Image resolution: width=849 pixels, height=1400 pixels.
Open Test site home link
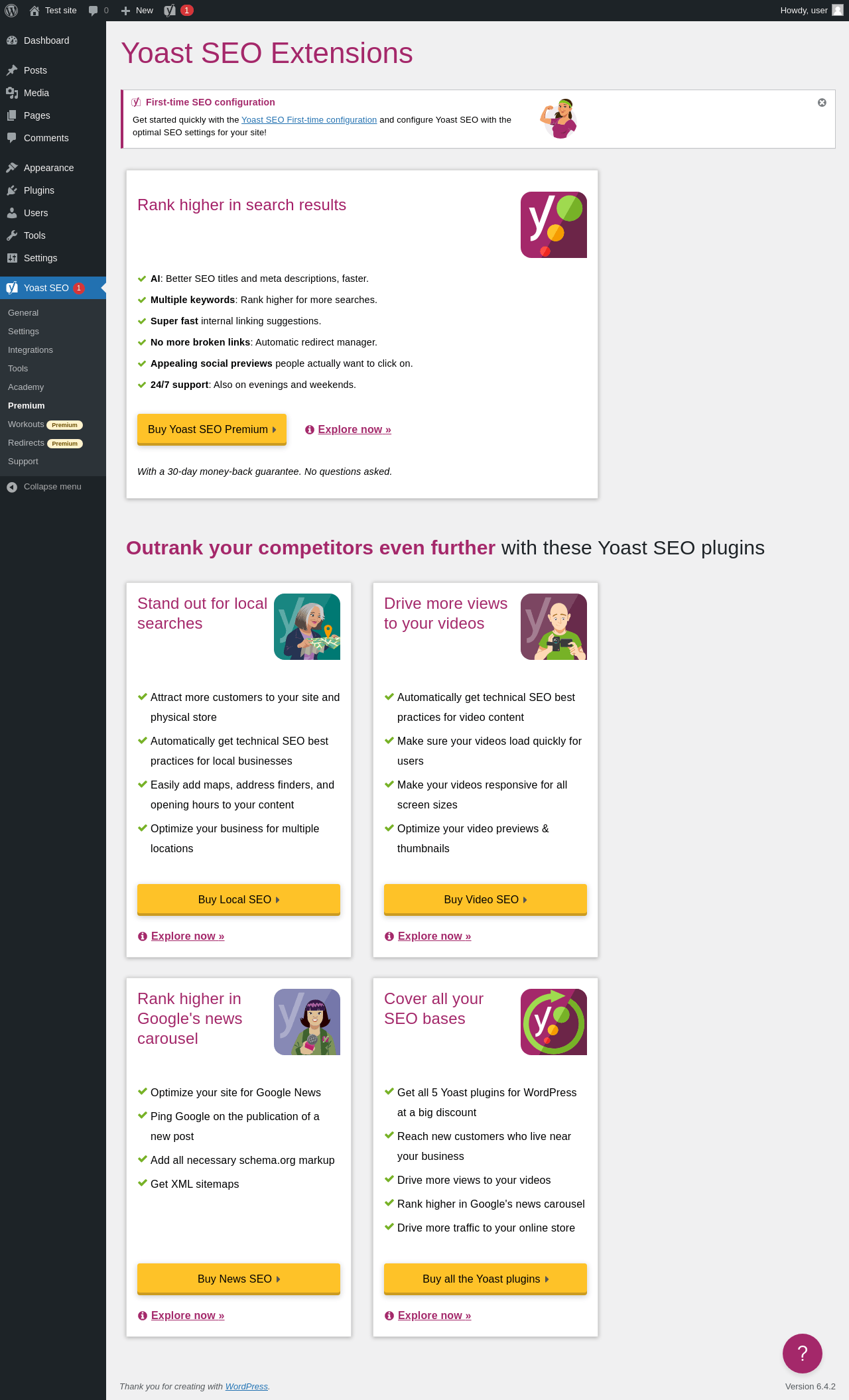point(53,11)
